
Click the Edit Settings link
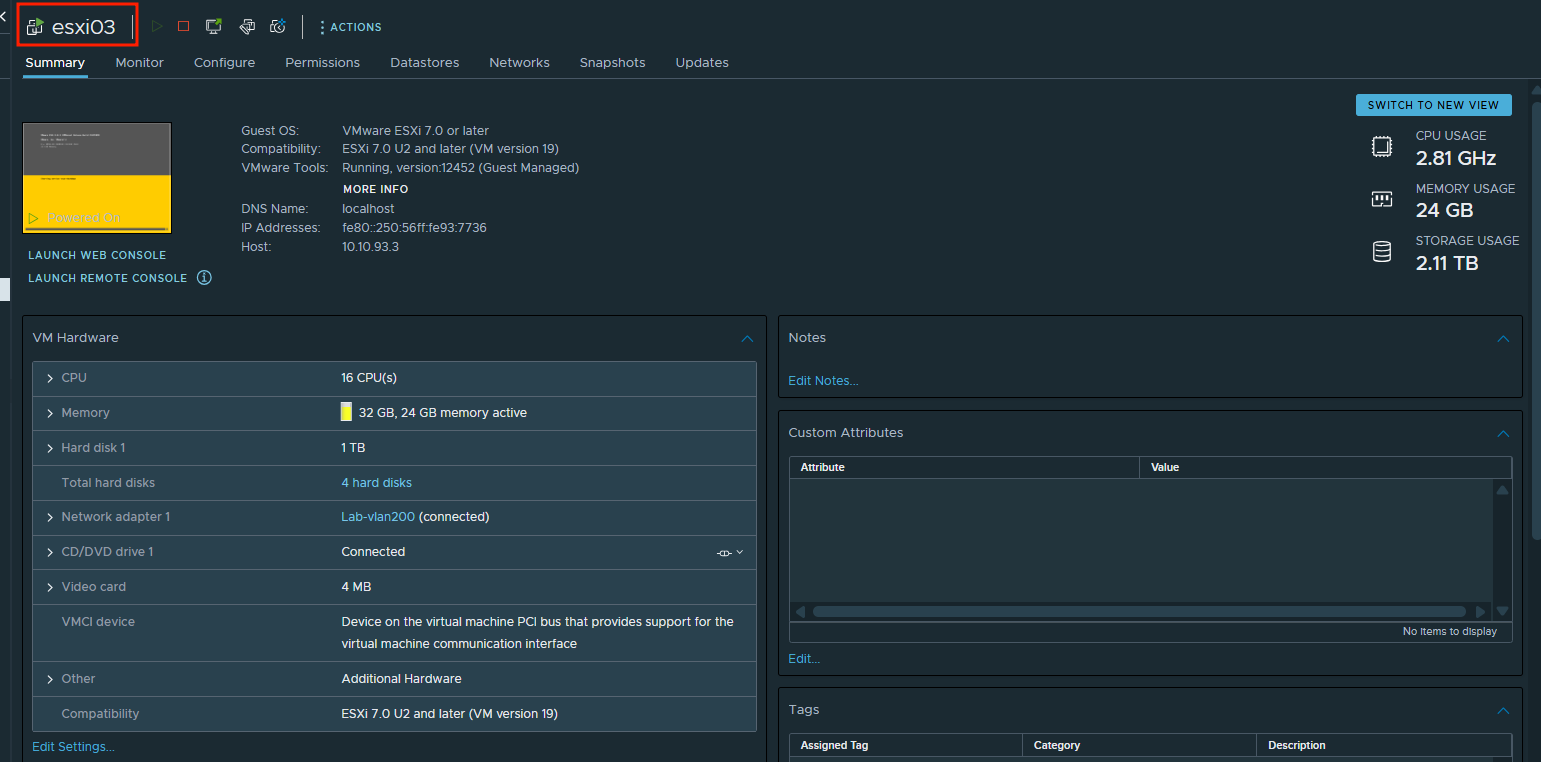click(73, 747)
